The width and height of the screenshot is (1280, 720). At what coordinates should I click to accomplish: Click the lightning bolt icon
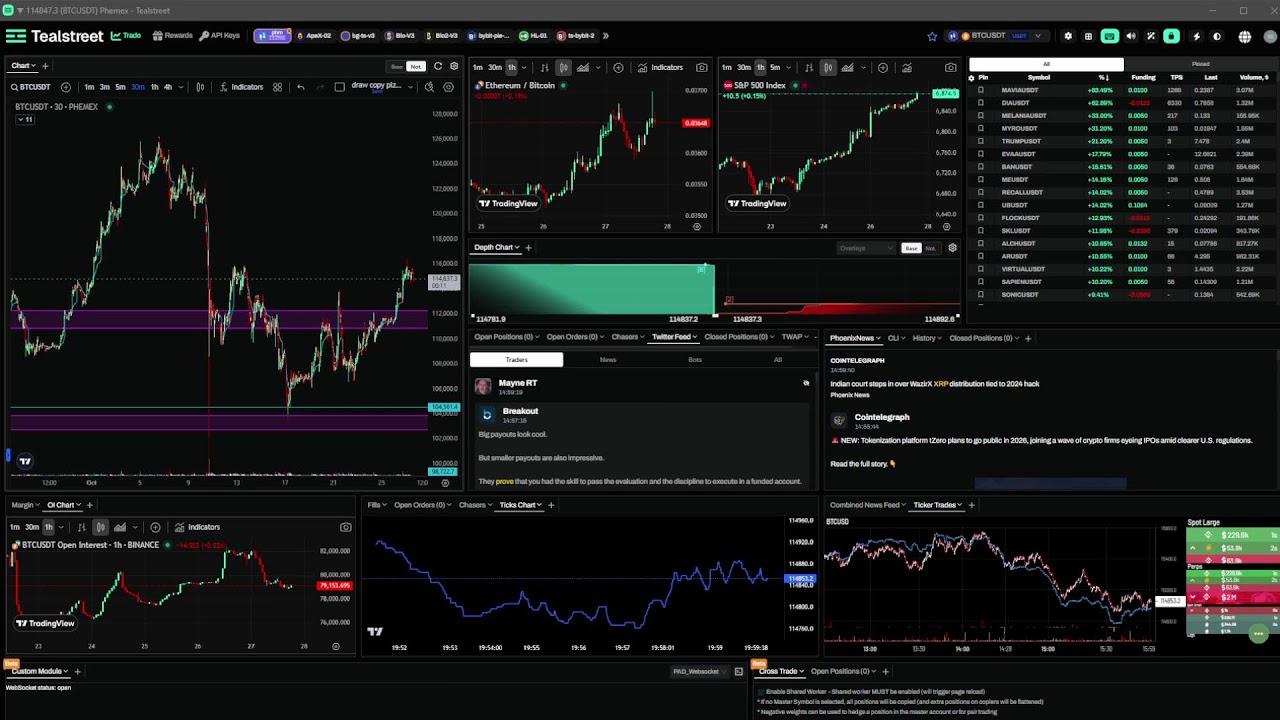tap(1196, 36)
